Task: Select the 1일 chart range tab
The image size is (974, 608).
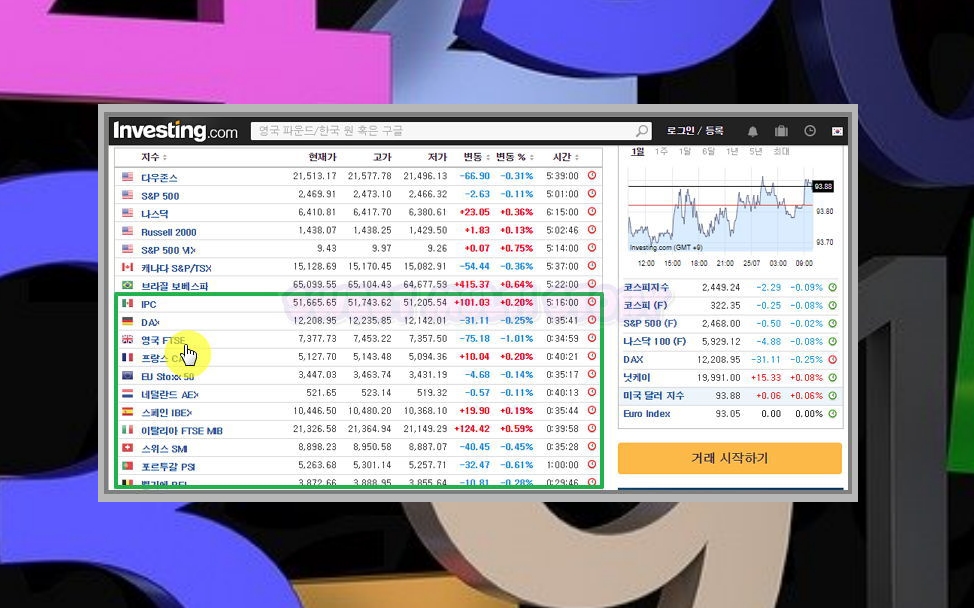Action: (x=637, y=152)
